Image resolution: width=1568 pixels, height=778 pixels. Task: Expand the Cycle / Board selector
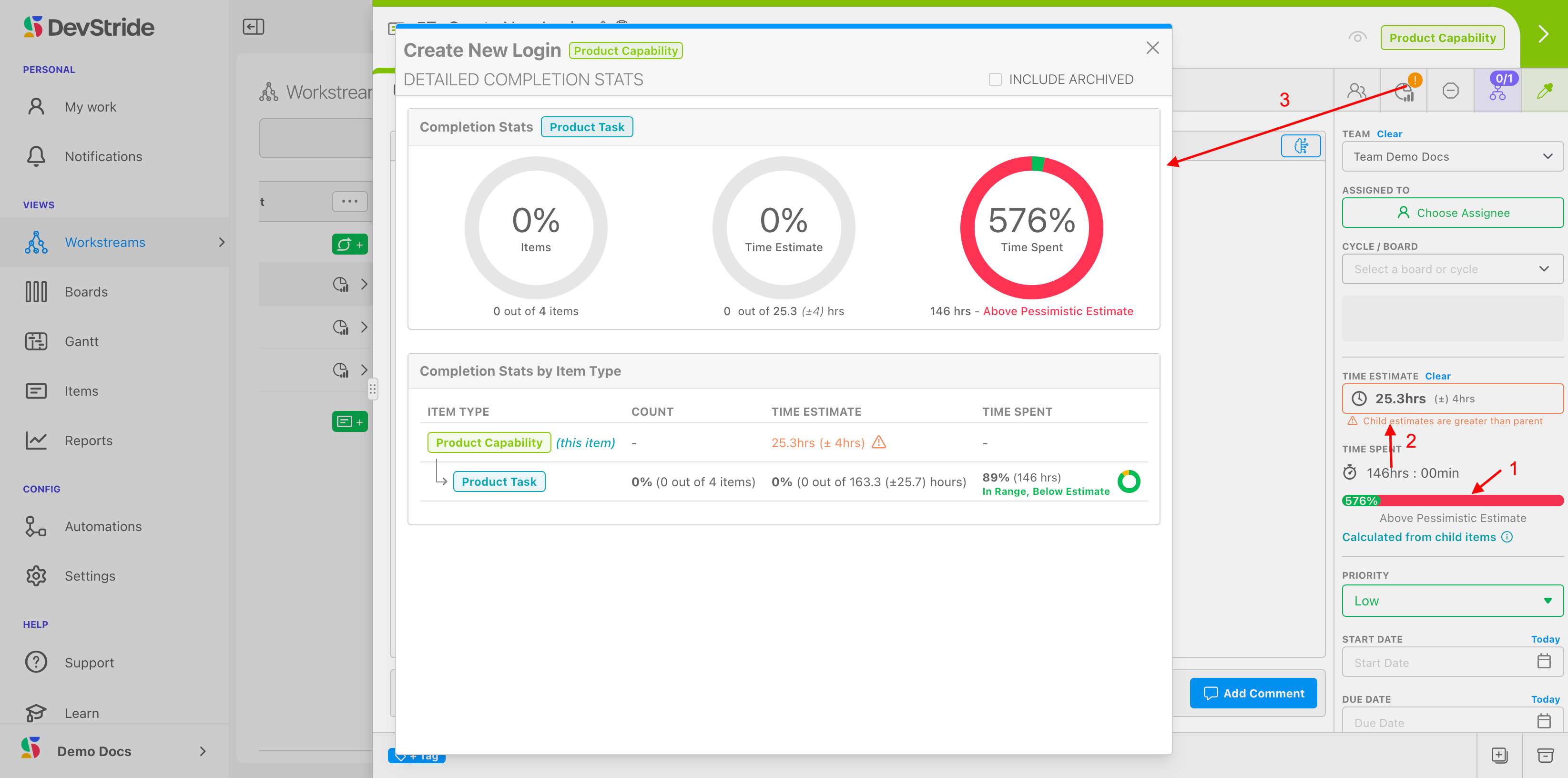coord(1452,269)
